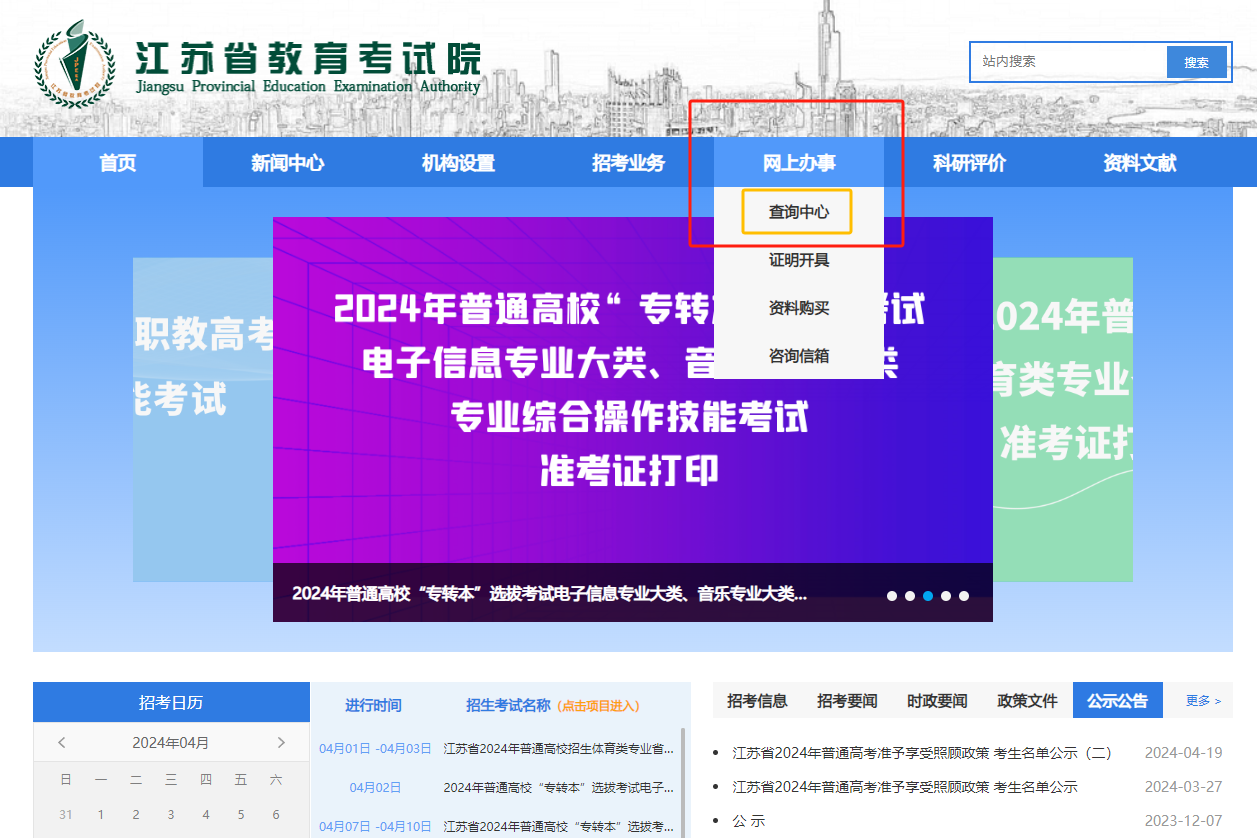Focus the 站内搜索 search field

click(1068, 62)
